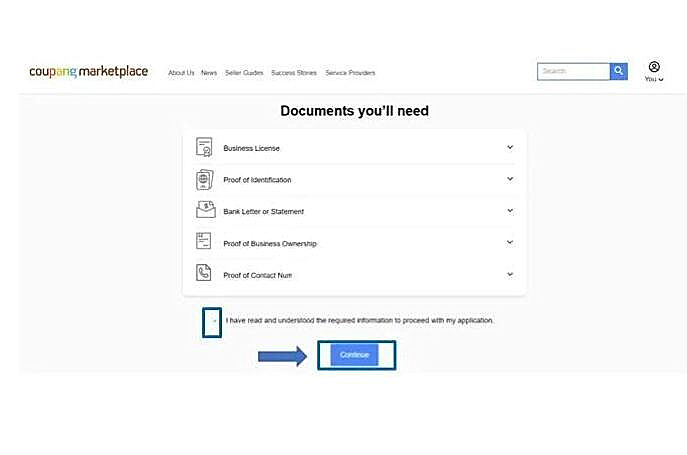The image size is (687, 455).
Task: Expand the Proof of Business Ownership chevron
Action: (509, 242)
